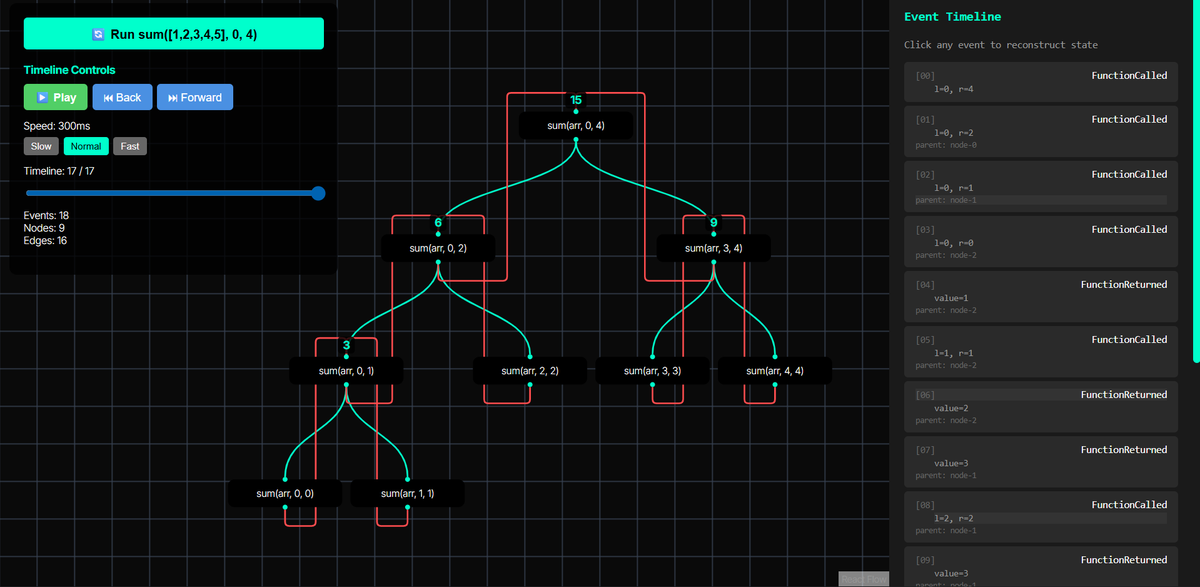This screenshot has width=1200, height=587.
Task: Select the sum(arr, 0, 4) root node
Action: tap(576, 125)
